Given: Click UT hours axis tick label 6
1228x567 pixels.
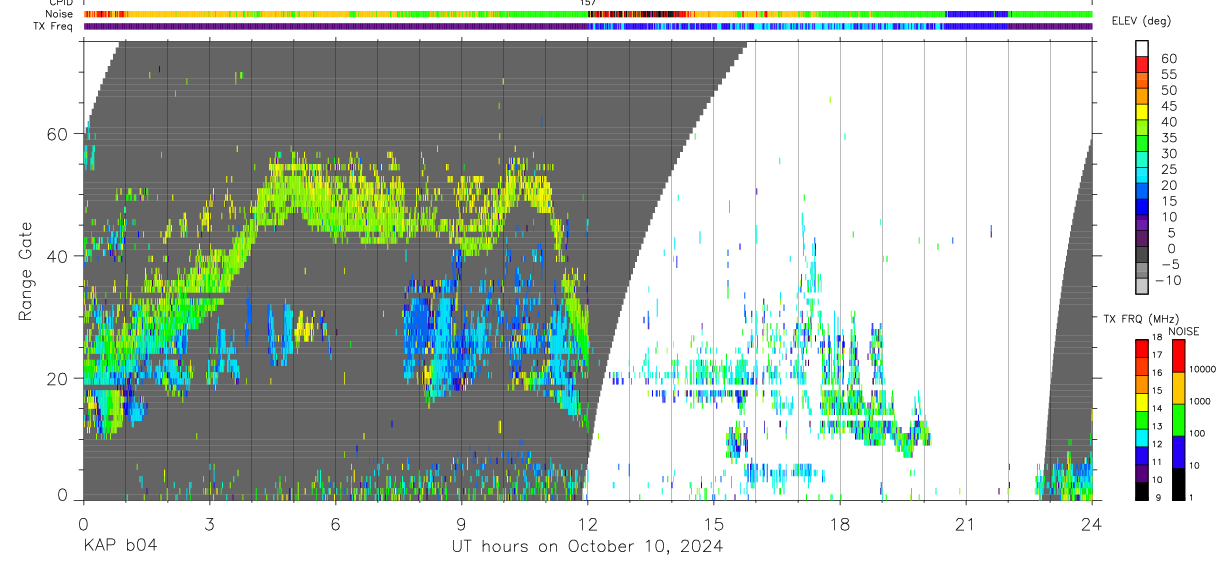Looking at the screenshot, I should [x=335, y=524].
